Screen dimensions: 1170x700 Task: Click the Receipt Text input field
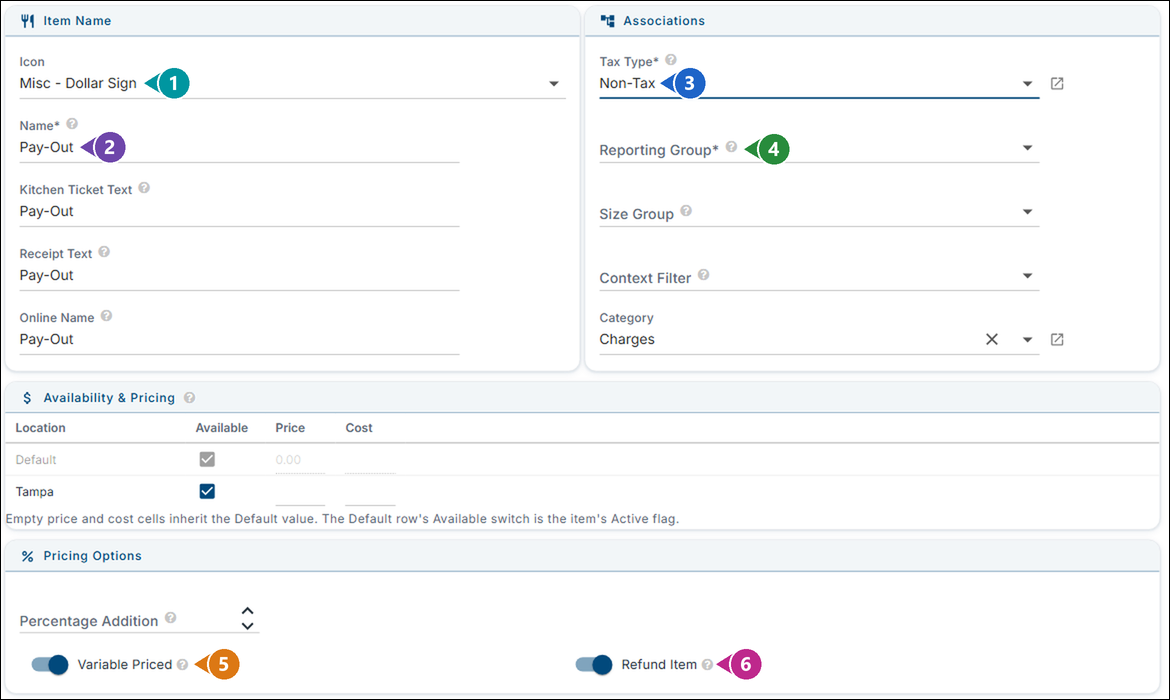239,275
